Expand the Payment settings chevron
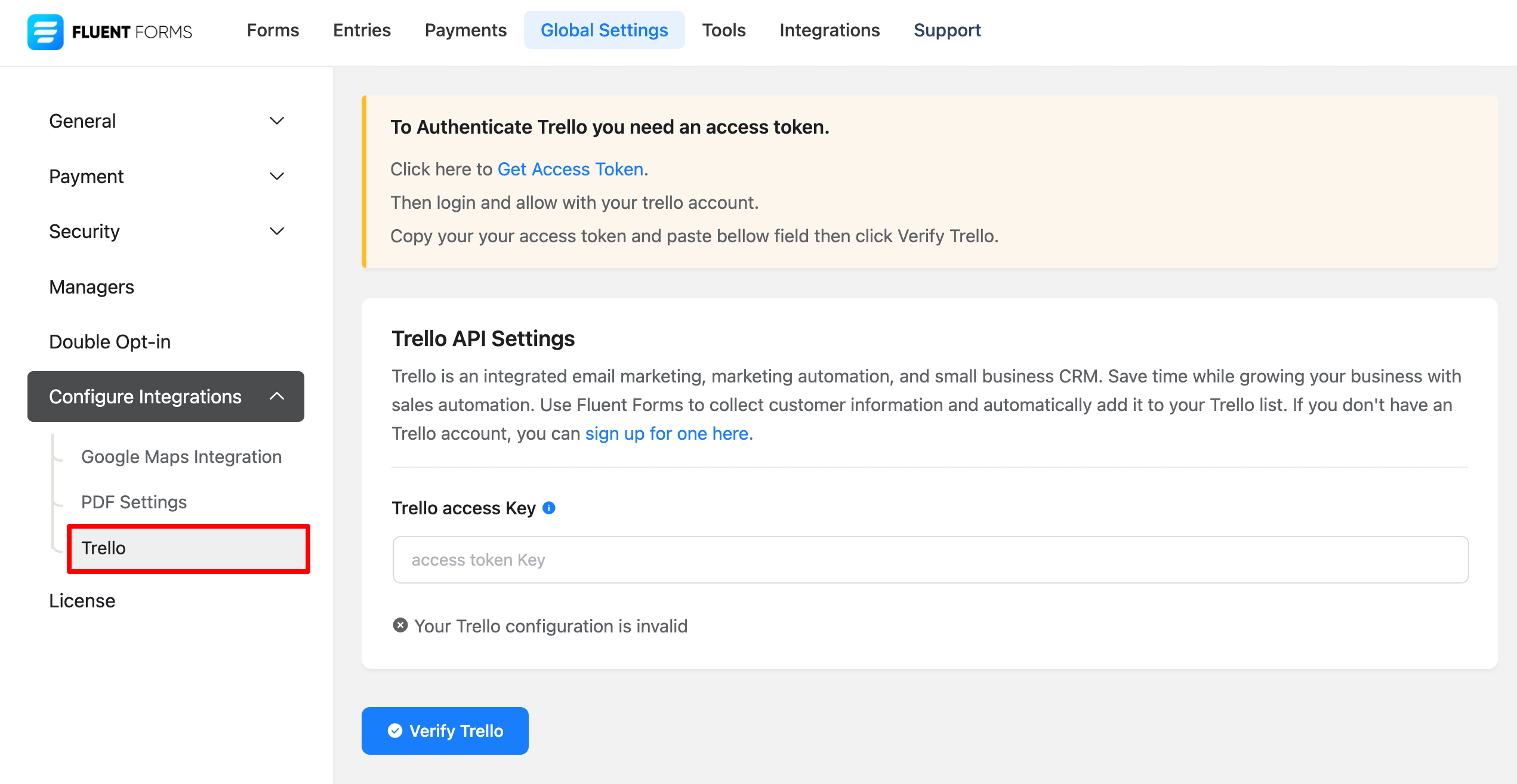This screenshot has height=784, width=1517. [276, 177]
